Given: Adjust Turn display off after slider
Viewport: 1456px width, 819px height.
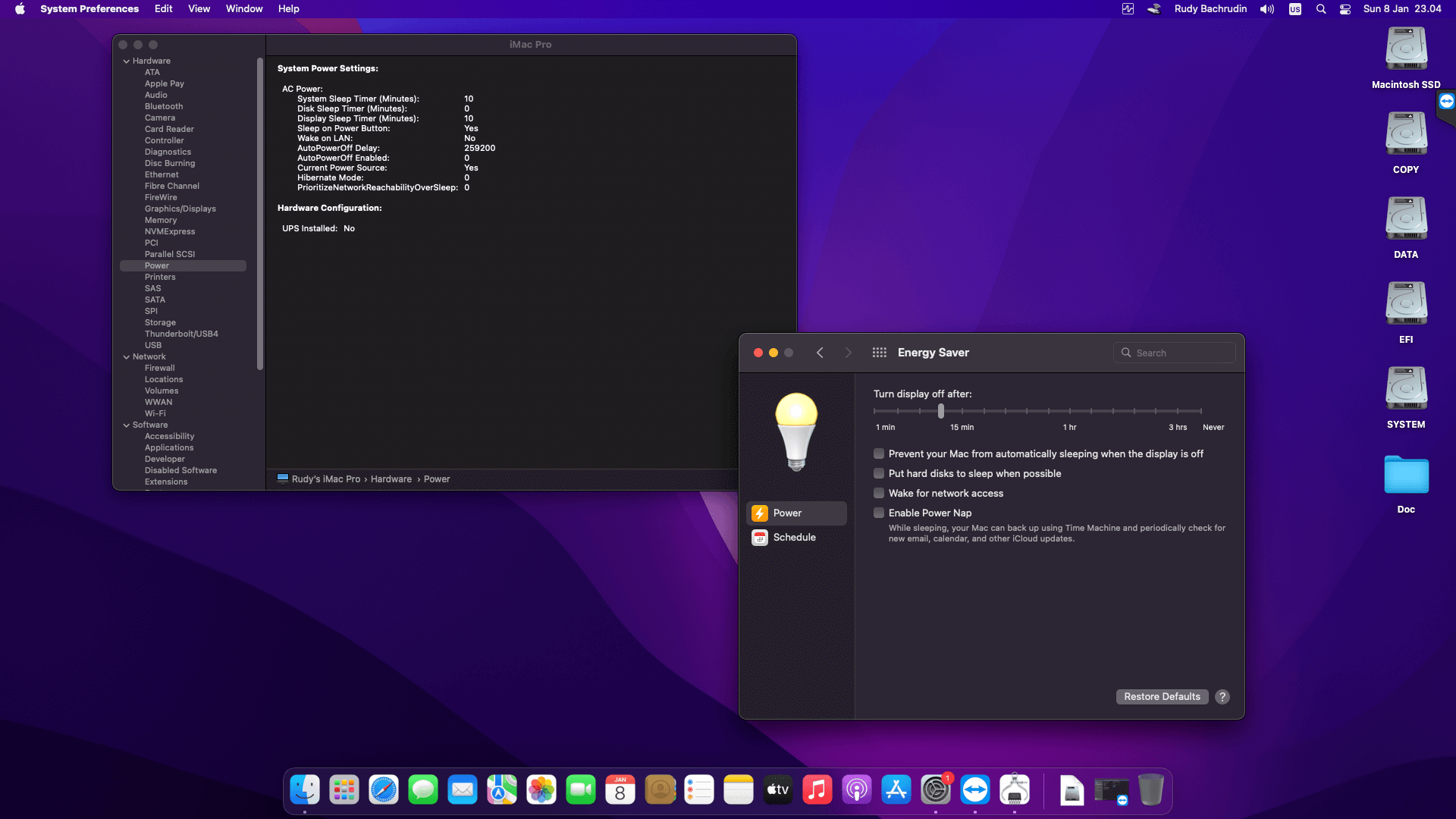Looking at the screenshot, I should (941, 411).
